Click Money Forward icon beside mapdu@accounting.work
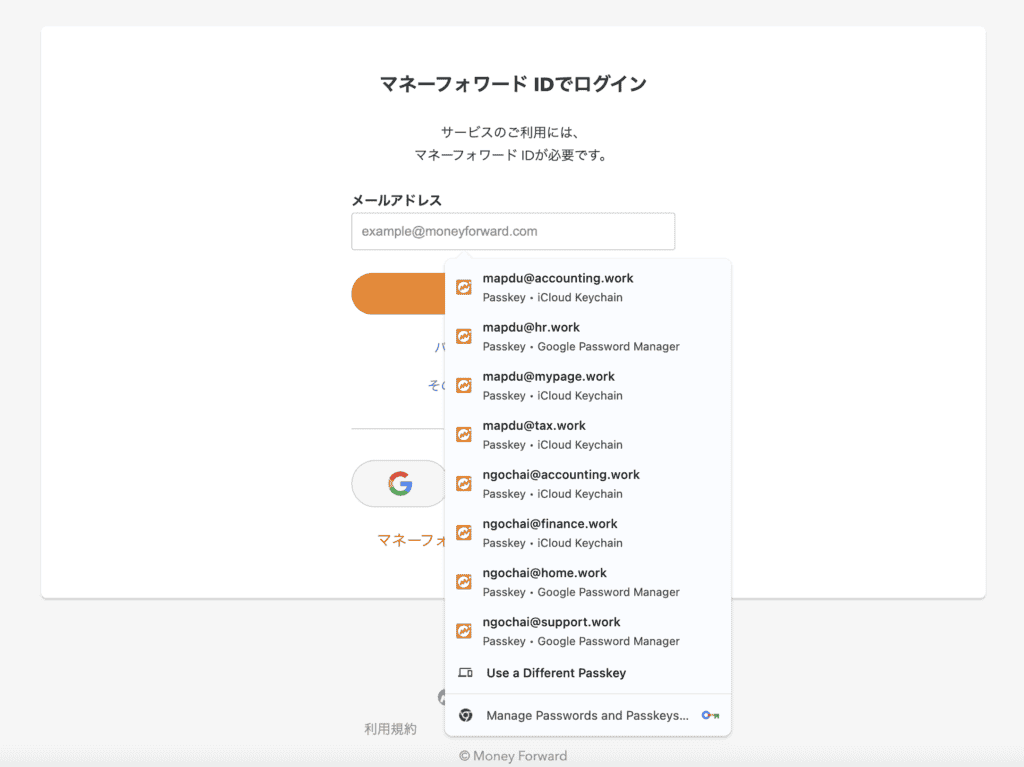This screenshot has width=1024, height=767. pos(464,287)
